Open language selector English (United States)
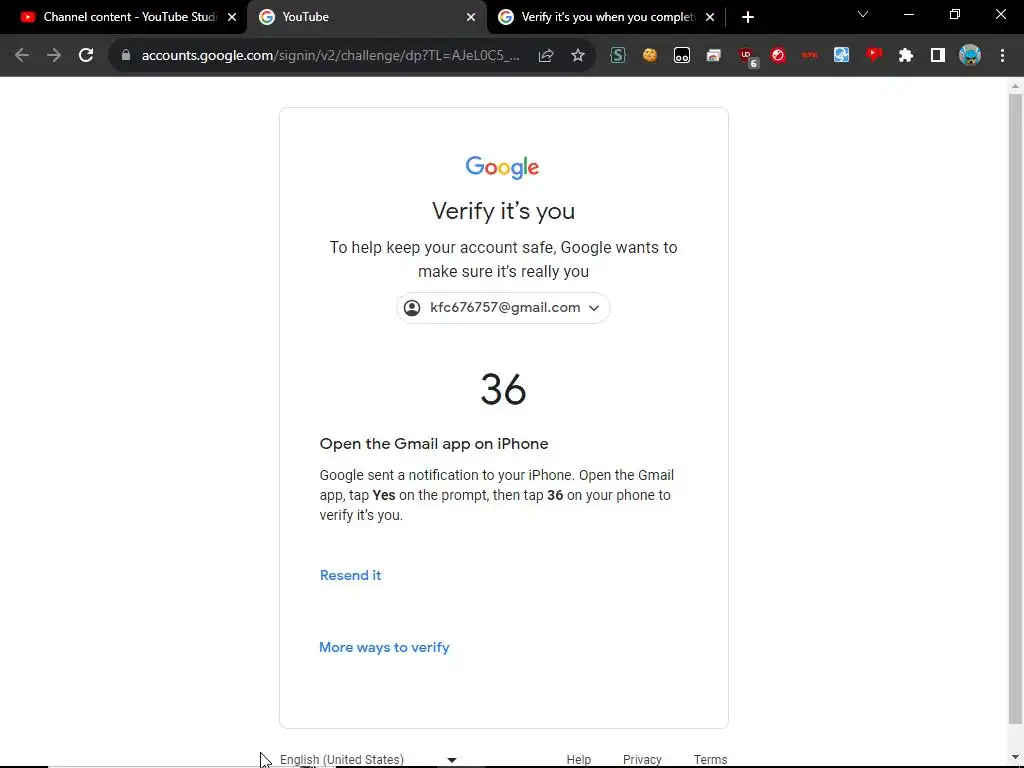The width and height of the screenshot is (1024, 768). pyautogui.click(x=368, y=760)
